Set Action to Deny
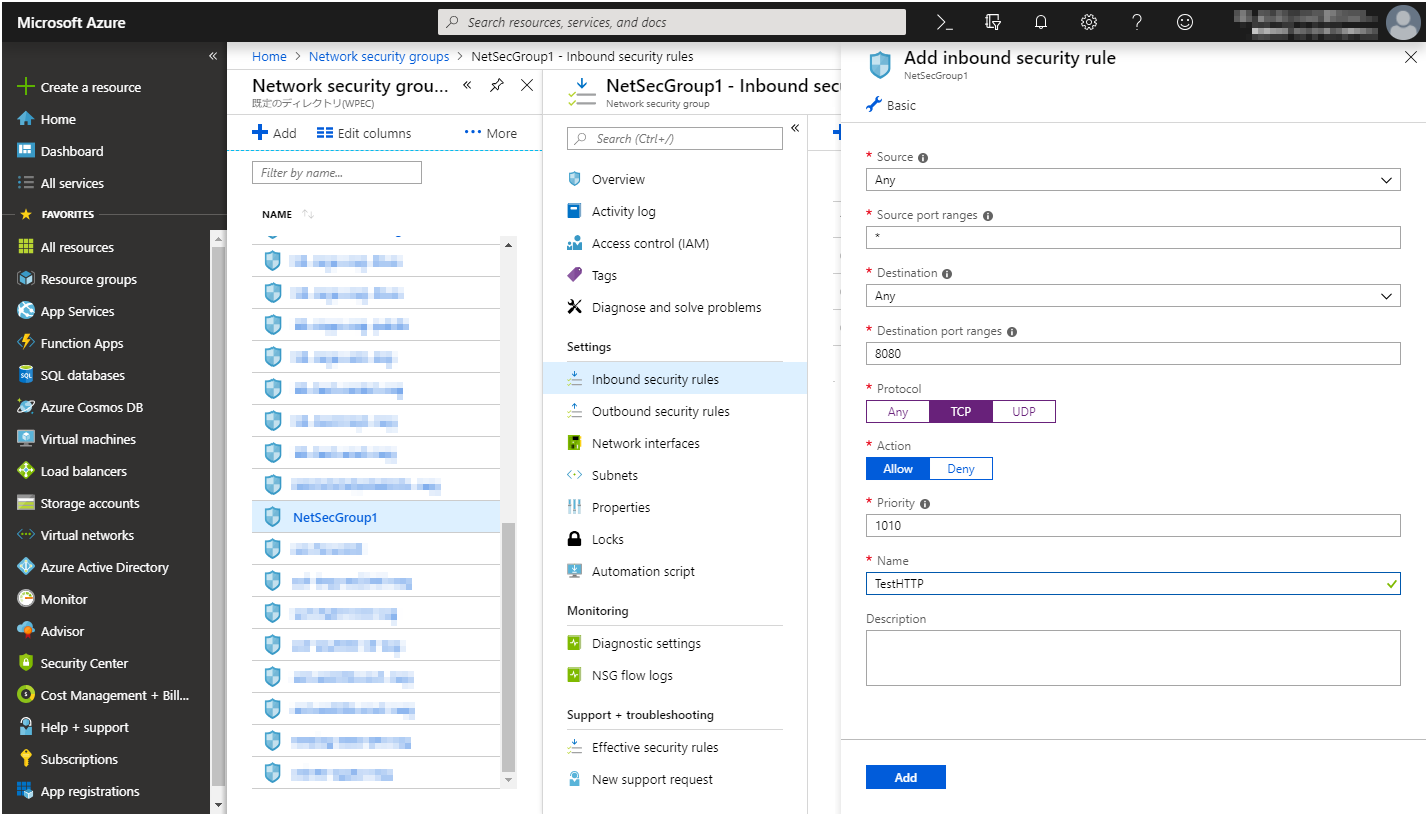This screenshot has height=816, width=1428. [960, 469]
